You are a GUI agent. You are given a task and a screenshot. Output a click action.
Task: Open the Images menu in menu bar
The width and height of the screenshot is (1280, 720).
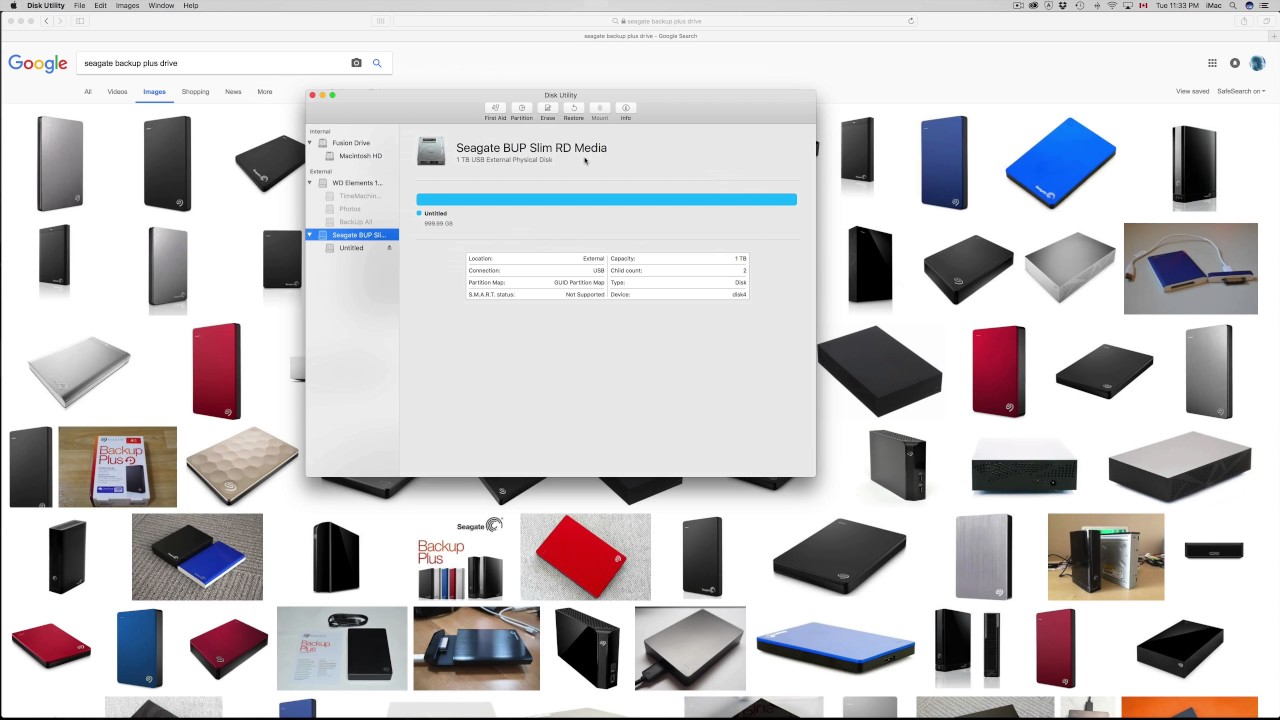(x=127, y=6)
